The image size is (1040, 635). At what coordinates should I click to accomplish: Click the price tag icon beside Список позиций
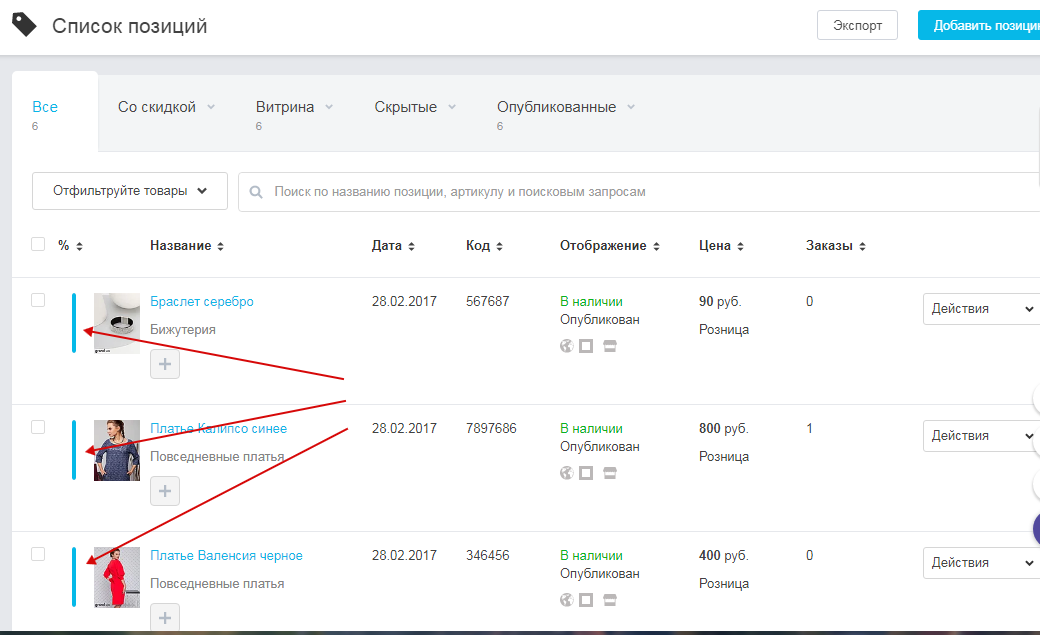[x=25, y=25]
